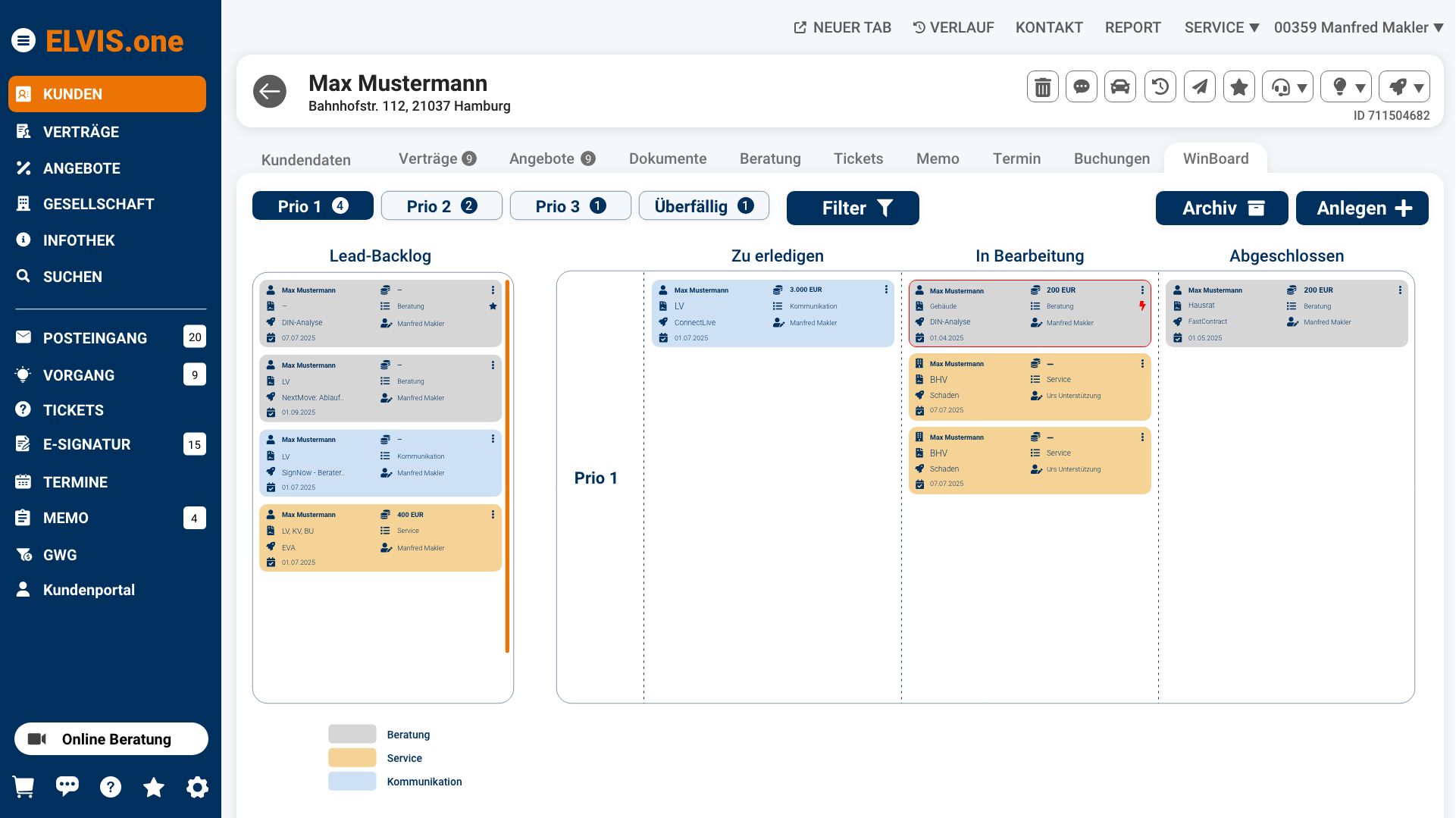Toggle the Überfällig filter pill
1456x818 pixels.
point(703,206)
